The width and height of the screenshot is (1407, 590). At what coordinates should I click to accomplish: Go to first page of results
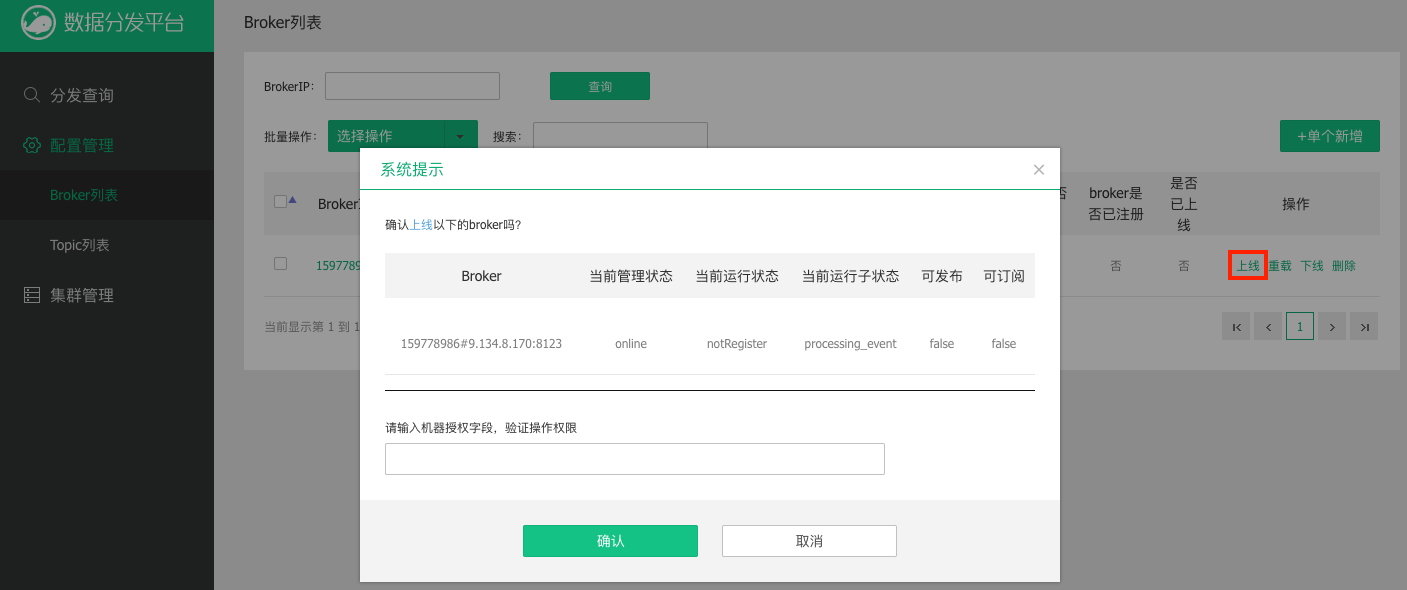click(1236, 326)
